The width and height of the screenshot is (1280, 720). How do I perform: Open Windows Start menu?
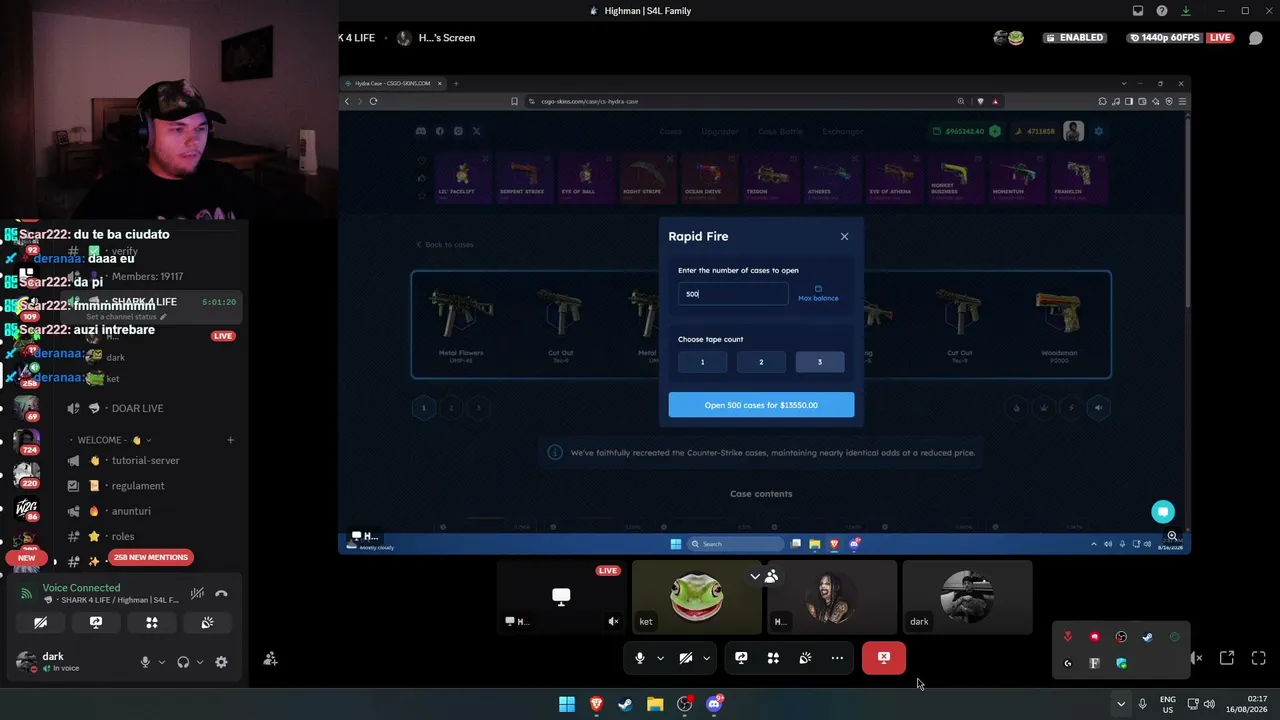[x=567, y=704]
